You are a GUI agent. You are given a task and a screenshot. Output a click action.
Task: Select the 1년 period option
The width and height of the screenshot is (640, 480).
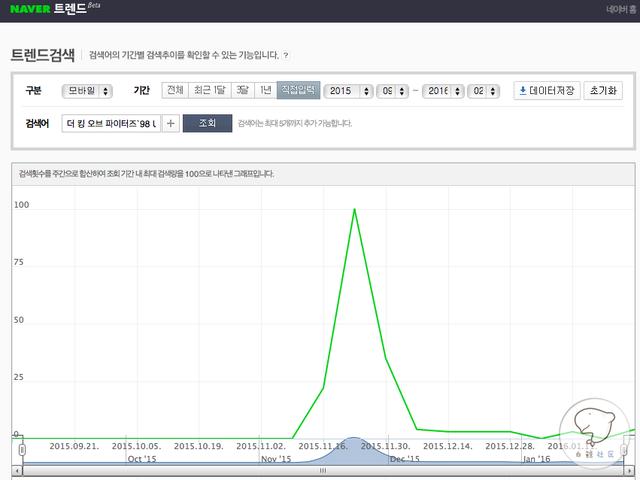coord(265,90)
